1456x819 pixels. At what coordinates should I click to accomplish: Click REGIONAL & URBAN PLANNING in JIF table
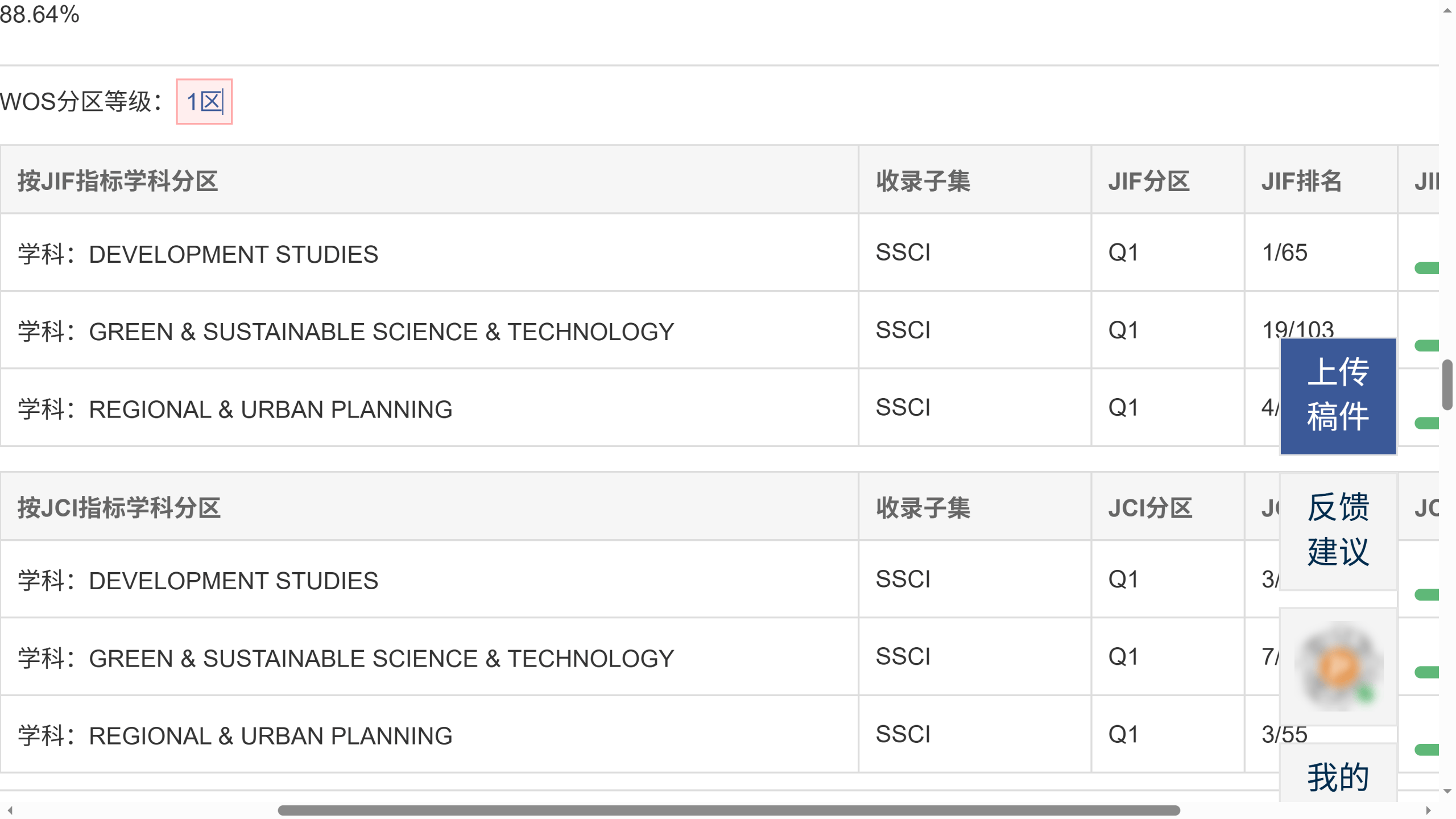click(x=270, y=409)
